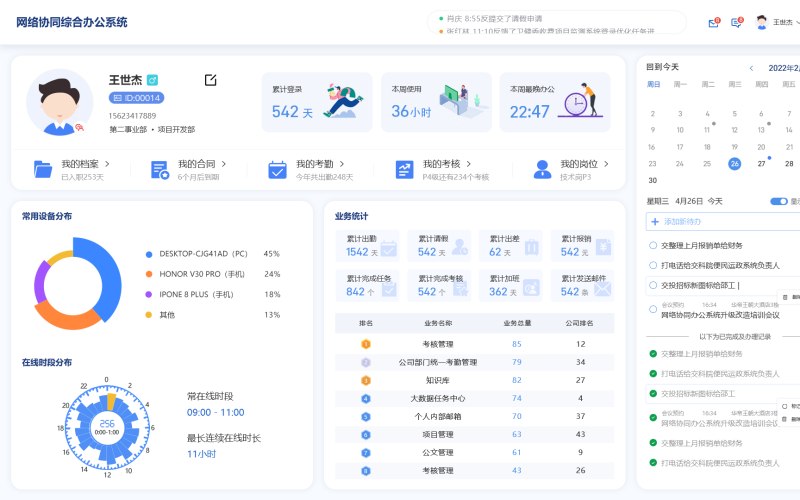Open the 累计登录 542天 card

(x=317, y=102)
